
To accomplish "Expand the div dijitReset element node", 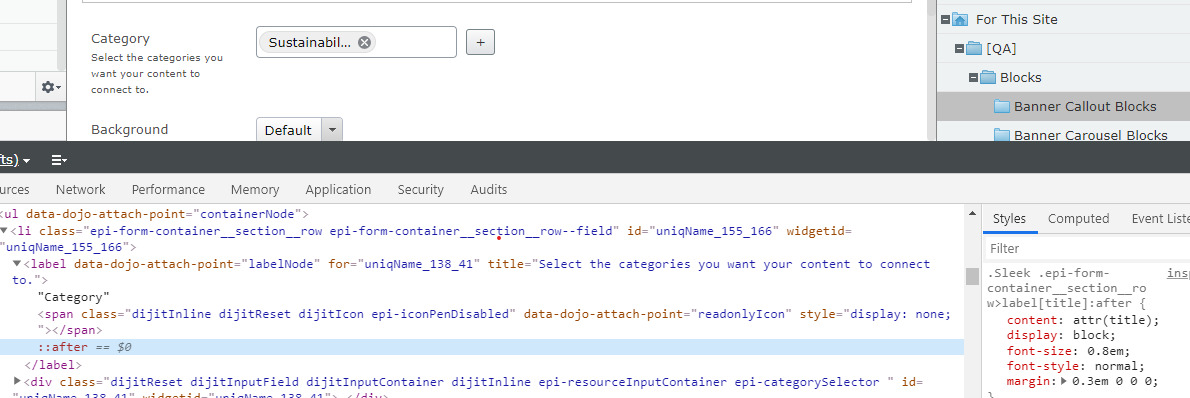I will [x=18, y=381].
